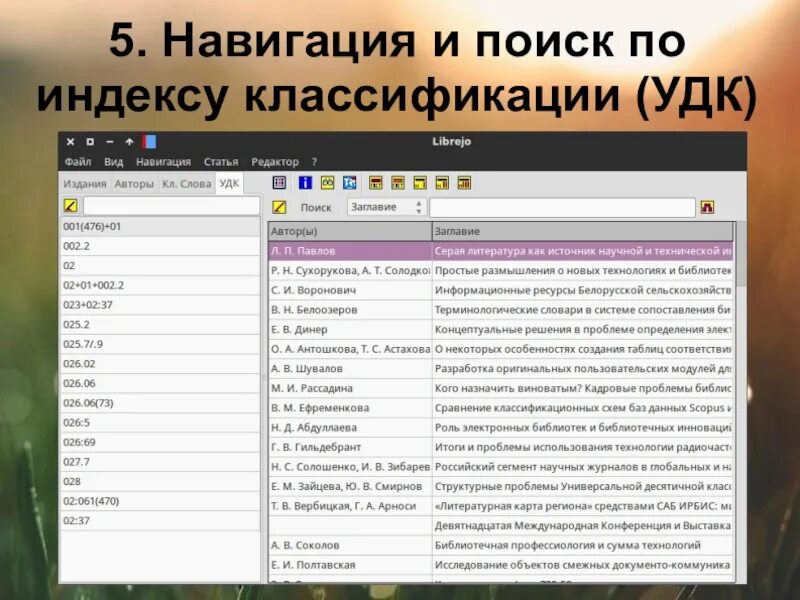Select the row by Е. И. Полтавская
Viewport: 800px width, 600px height.
pyautogui.click(x=501, y=565)
